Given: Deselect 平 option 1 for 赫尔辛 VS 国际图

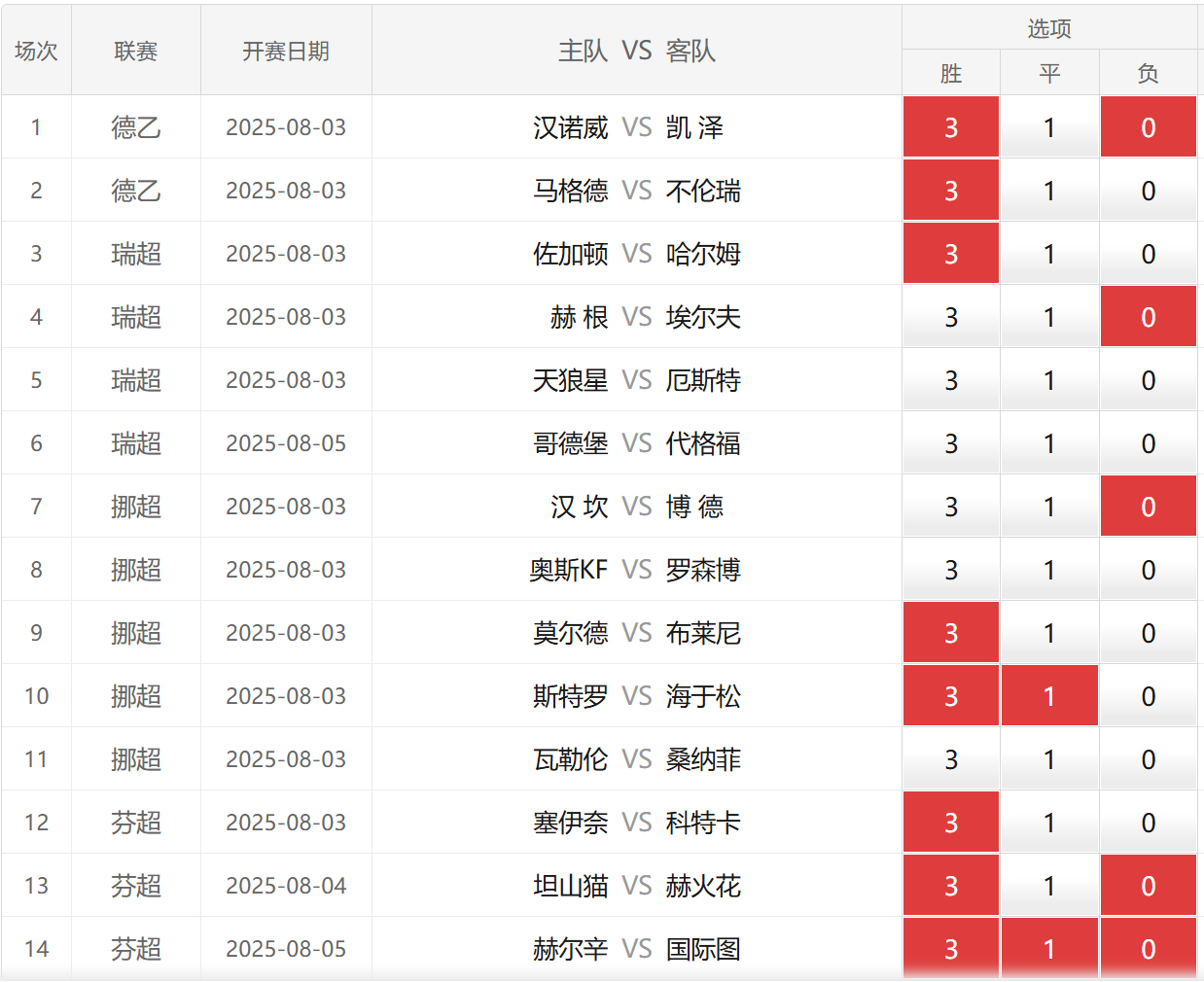Looking at the screenshot, I should click(x=1049, y=949).
